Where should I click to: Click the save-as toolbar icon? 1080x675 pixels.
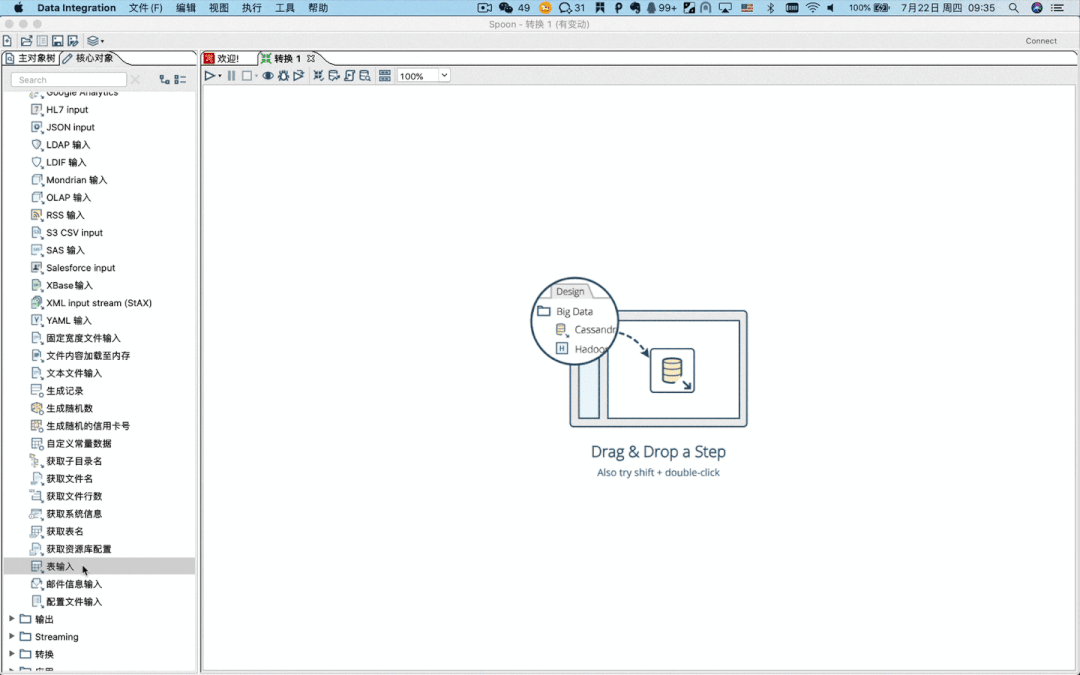(73, 41)
